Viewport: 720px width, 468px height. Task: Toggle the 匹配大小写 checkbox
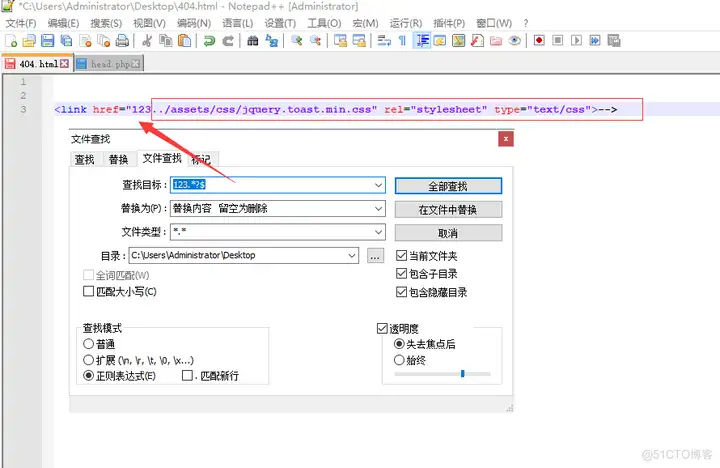(x=88, y=291)
